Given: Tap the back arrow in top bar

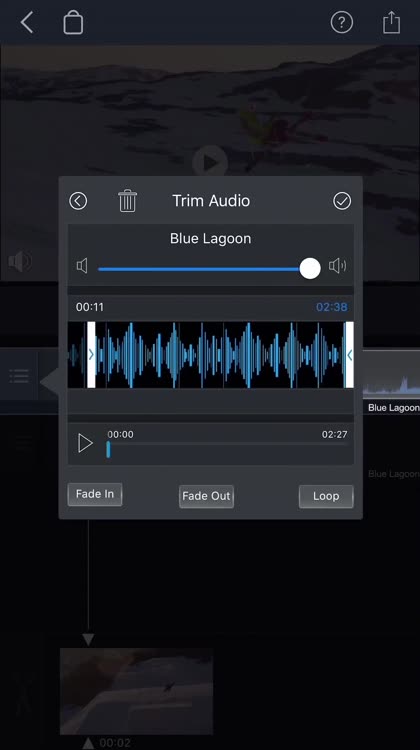Looking at the screenshot, I should pyautogui.click(x=27, y=22).
